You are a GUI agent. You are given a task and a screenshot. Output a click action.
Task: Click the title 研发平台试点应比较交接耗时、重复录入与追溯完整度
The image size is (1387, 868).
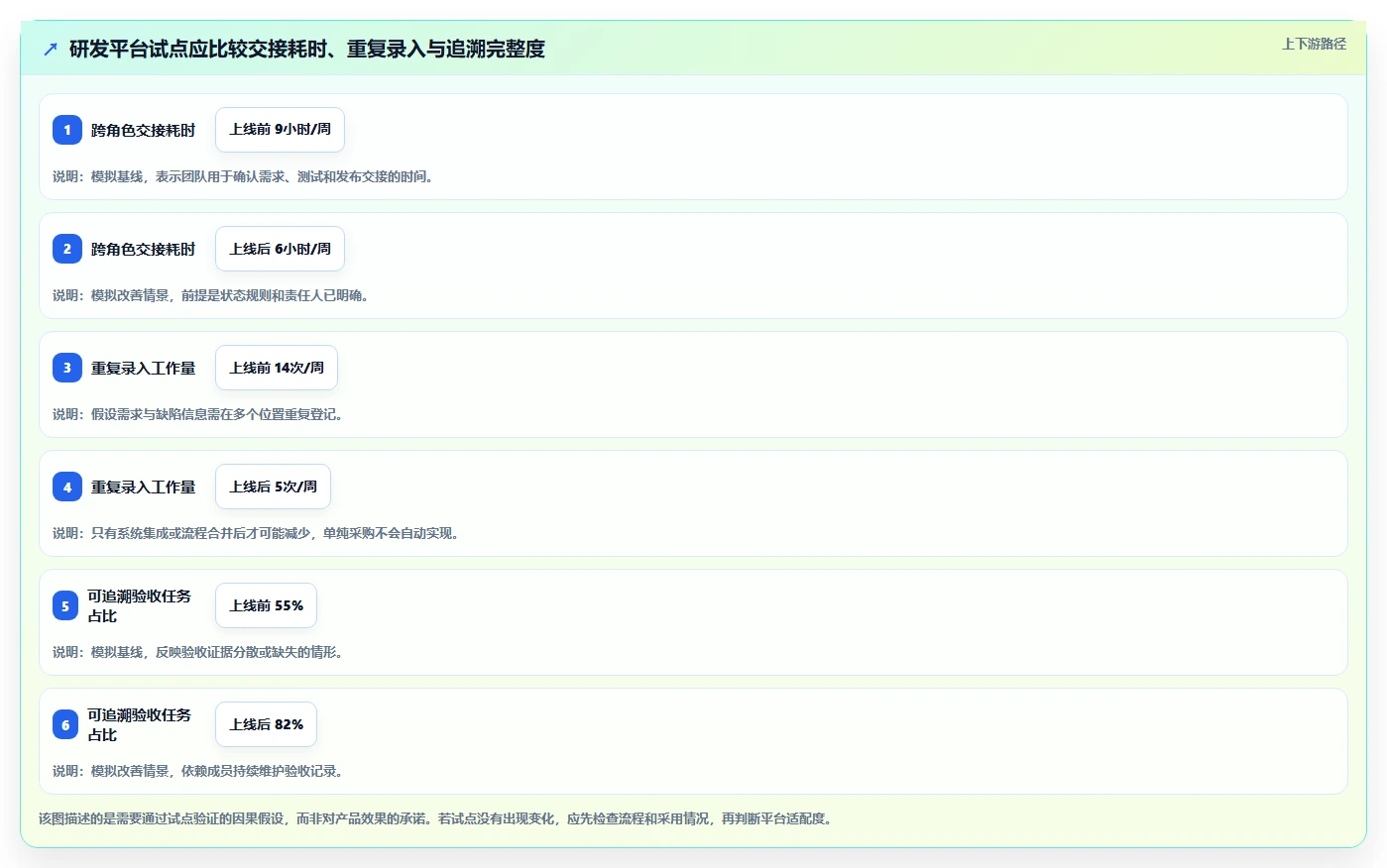coord(307,49)
